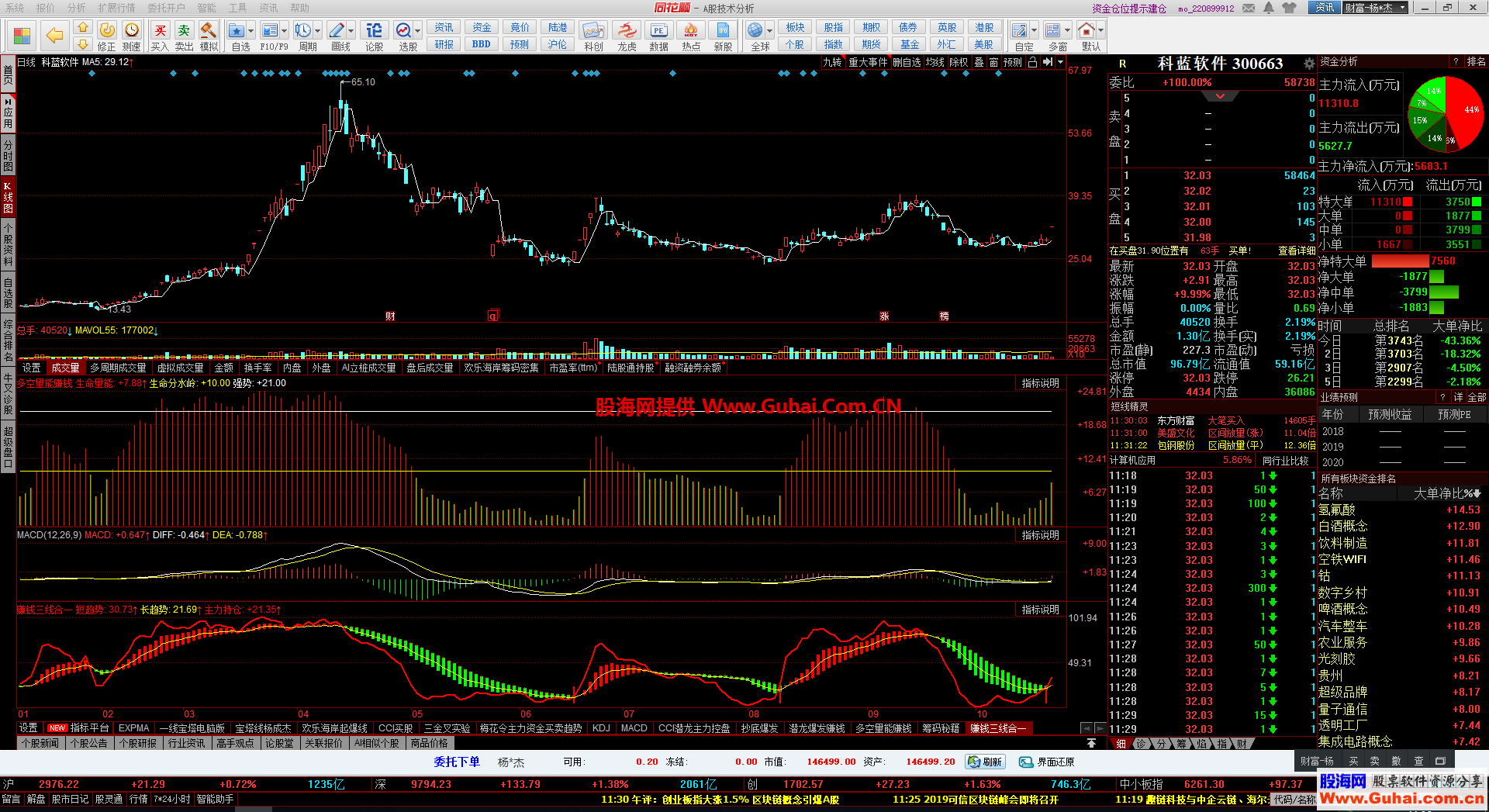Open the 论股 discussion icon
1489x812 pixels.
pos(374,36)
